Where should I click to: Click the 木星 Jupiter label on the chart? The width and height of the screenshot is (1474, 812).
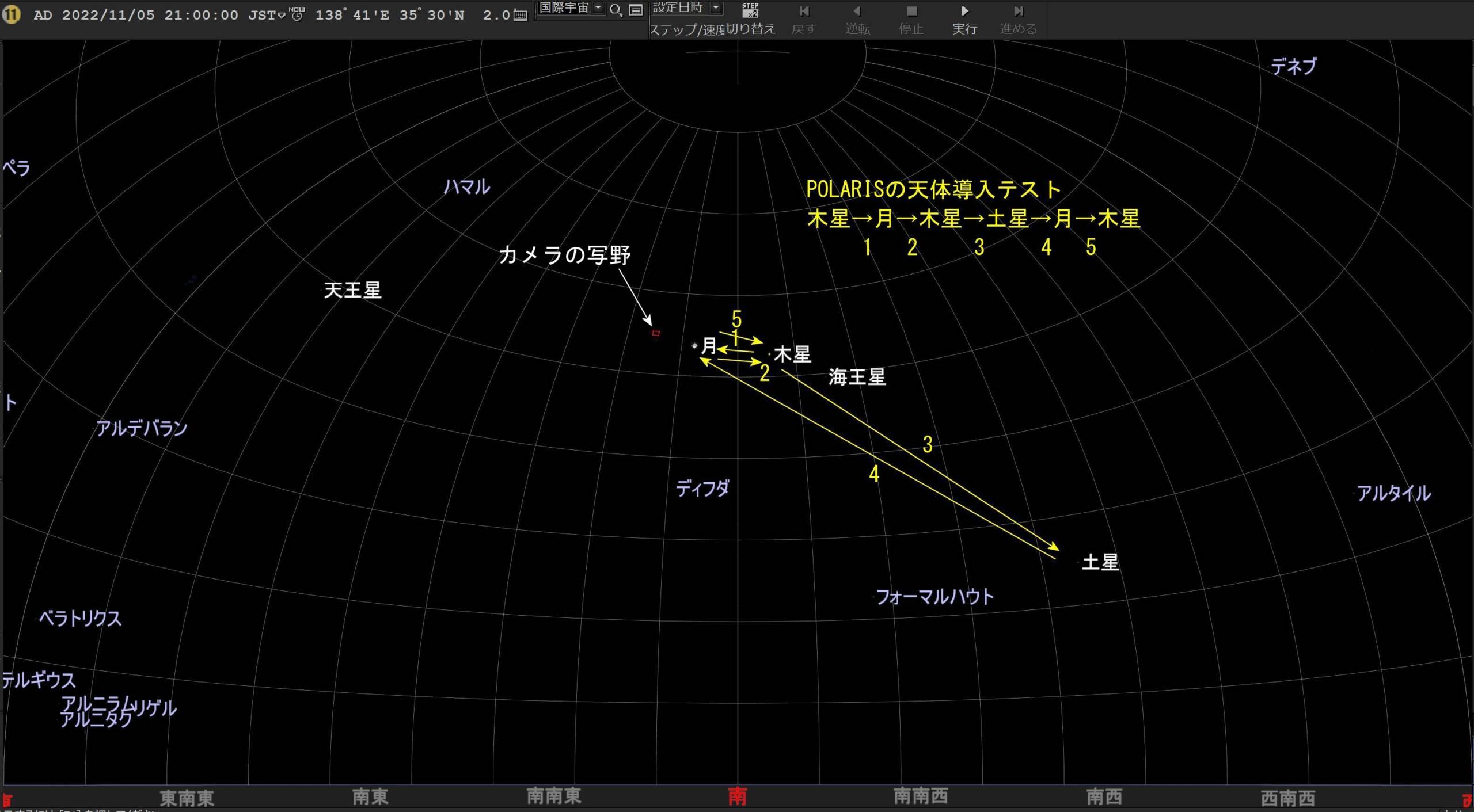pyautogui.click(x=792, y=354)
